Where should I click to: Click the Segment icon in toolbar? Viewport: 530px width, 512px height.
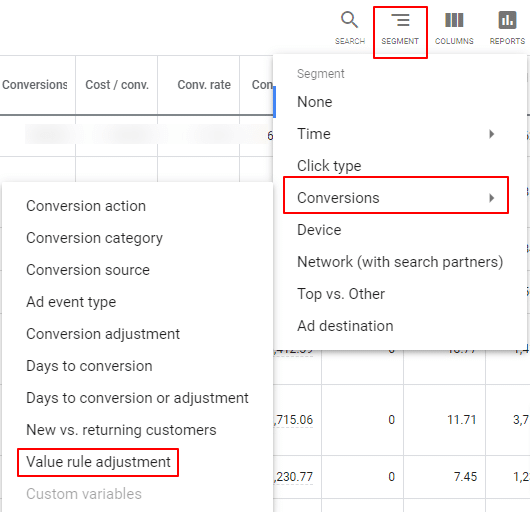400,20
